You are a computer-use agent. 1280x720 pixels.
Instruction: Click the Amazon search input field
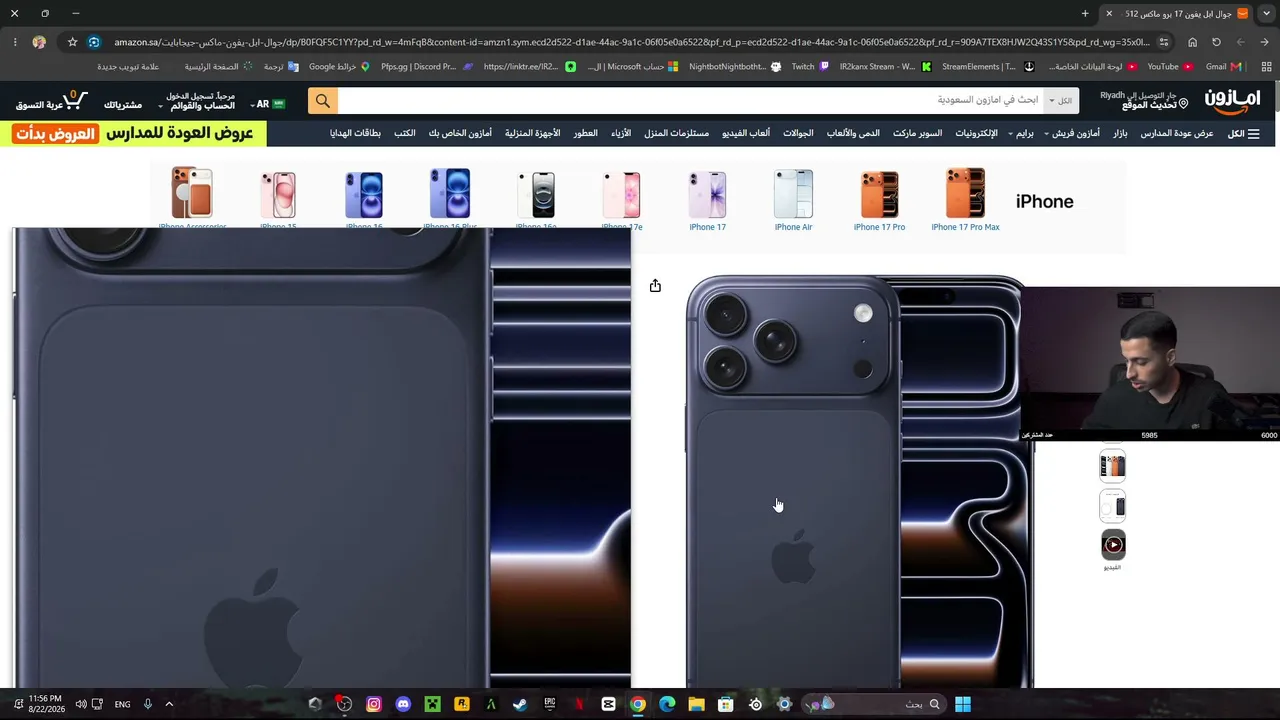(689, 100)
